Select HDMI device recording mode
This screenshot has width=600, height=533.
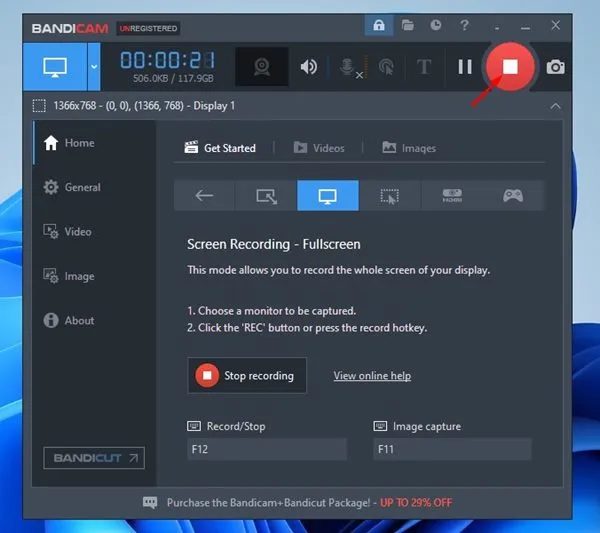pyautogui.click(x=452, y=196)
